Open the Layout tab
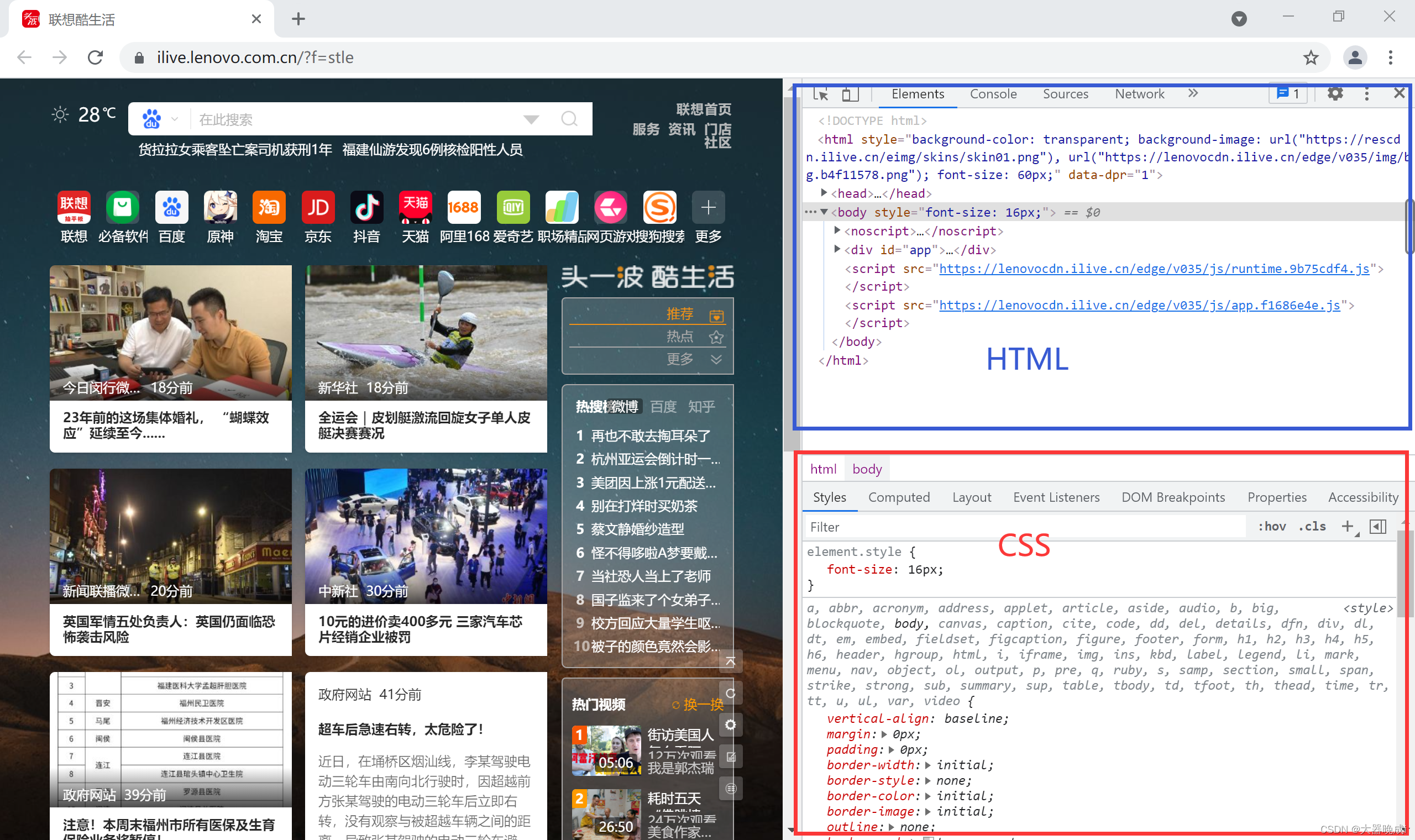 [x=971, y=497]
